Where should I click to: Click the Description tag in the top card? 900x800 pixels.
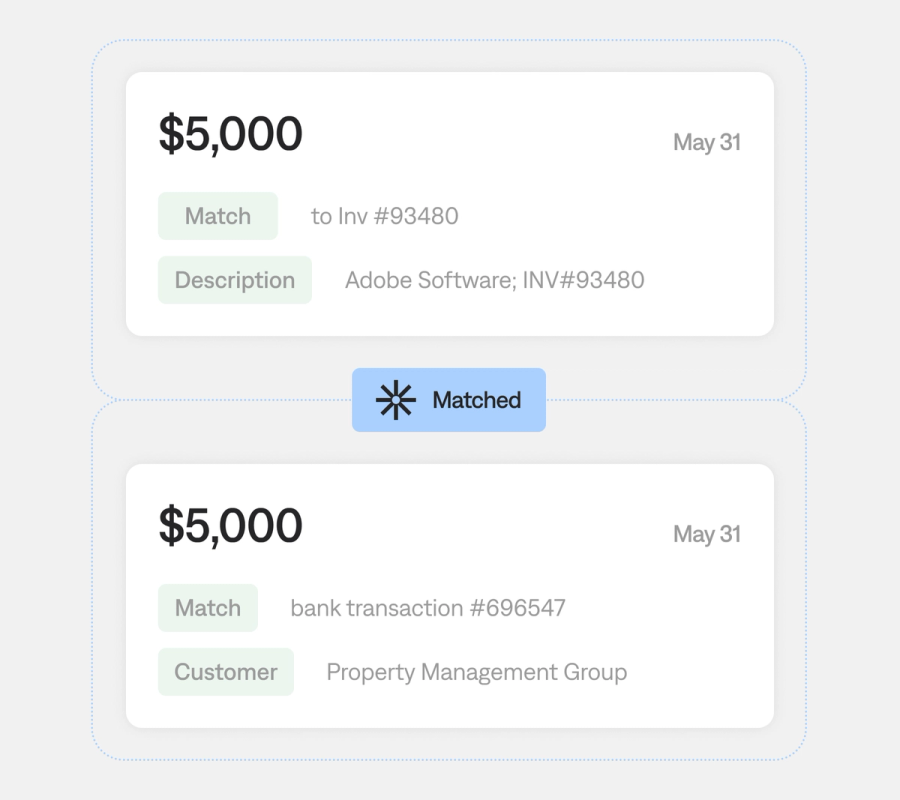235,280
